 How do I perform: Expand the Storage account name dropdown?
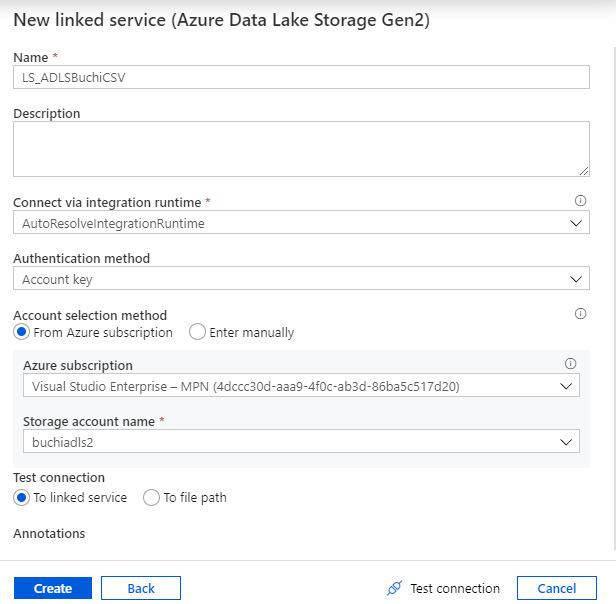[300, 441]
